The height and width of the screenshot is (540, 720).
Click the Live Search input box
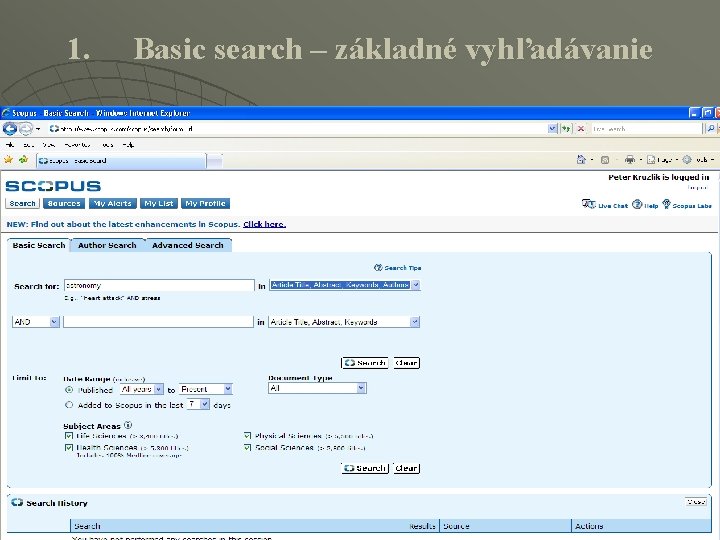tap(647, 129)
